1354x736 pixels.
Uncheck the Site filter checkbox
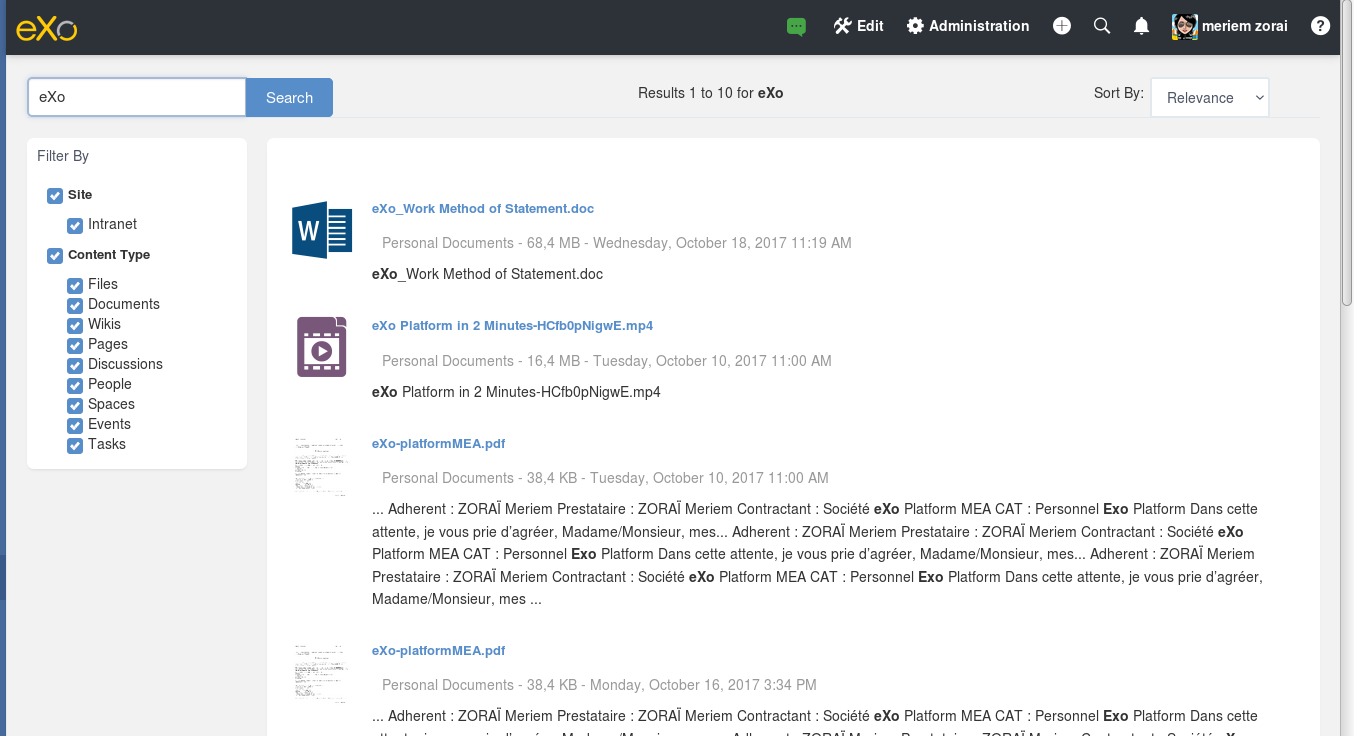(55, 196)
